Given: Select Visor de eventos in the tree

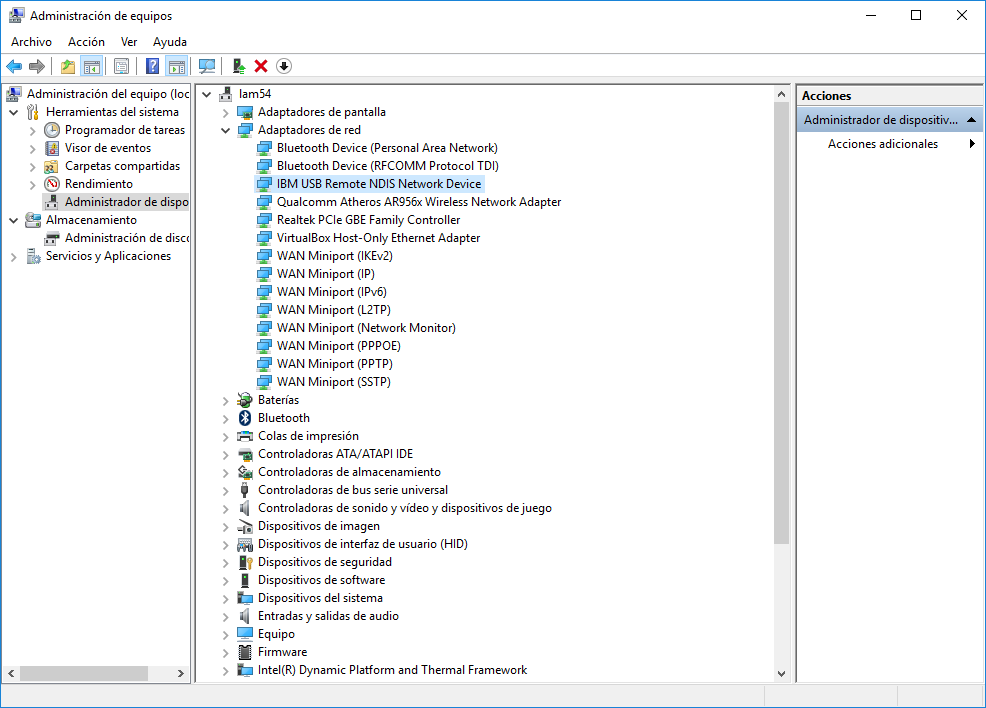Looking at the screenshot, I should coord(108,148).
